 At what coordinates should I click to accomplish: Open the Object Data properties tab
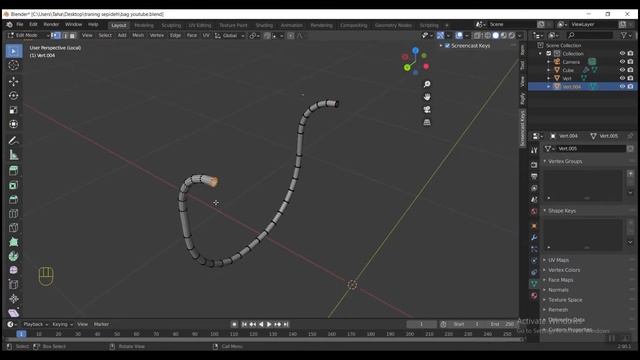[534, 283]
